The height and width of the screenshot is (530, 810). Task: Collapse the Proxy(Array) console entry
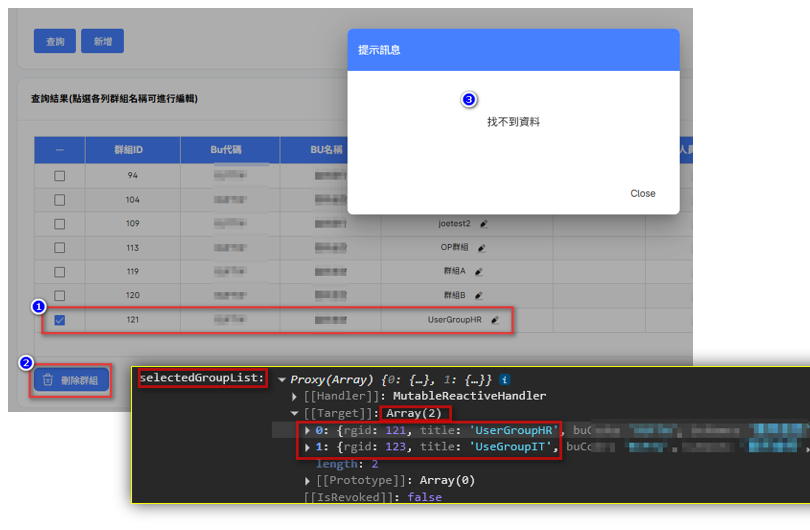pyautogui.click(x=282, y=380)
